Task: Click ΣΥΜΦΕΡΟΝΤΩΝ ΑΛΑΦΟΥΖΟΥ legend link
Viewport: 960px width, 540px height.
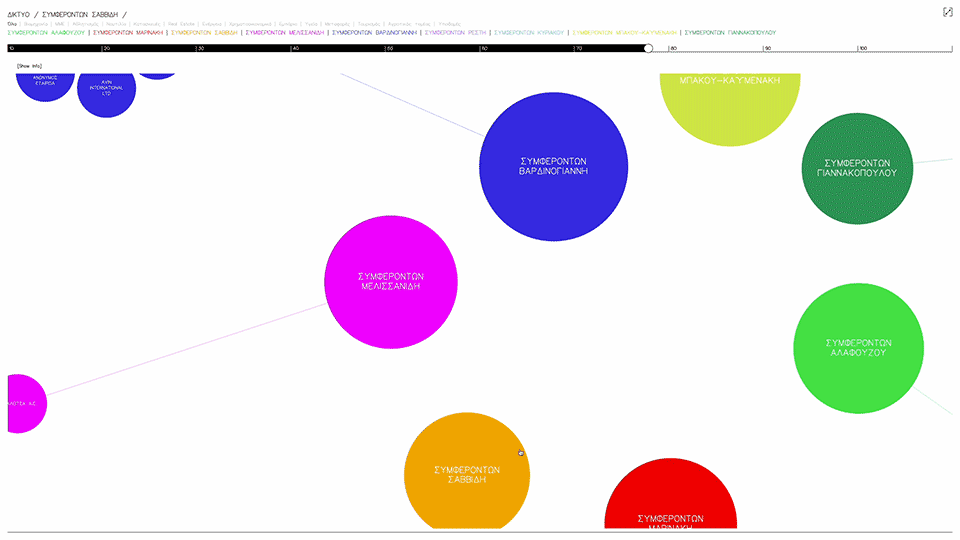Action: coord(46,32)
